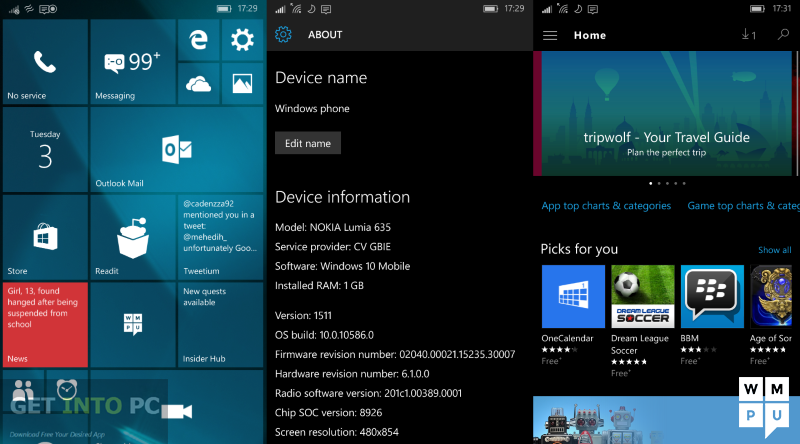
Task: Open the Store tile
Action: click(45, 237)
